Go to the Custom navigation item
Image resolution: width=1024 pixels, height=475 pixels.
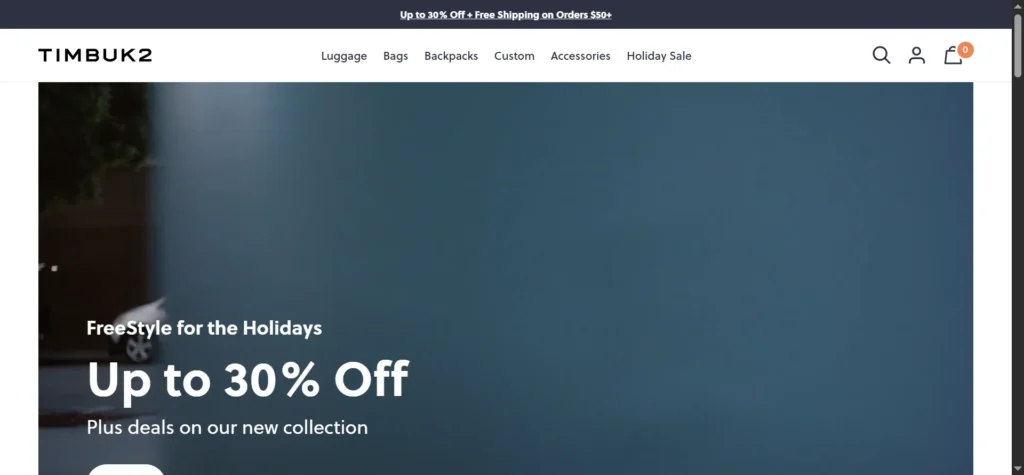point(514,56)
